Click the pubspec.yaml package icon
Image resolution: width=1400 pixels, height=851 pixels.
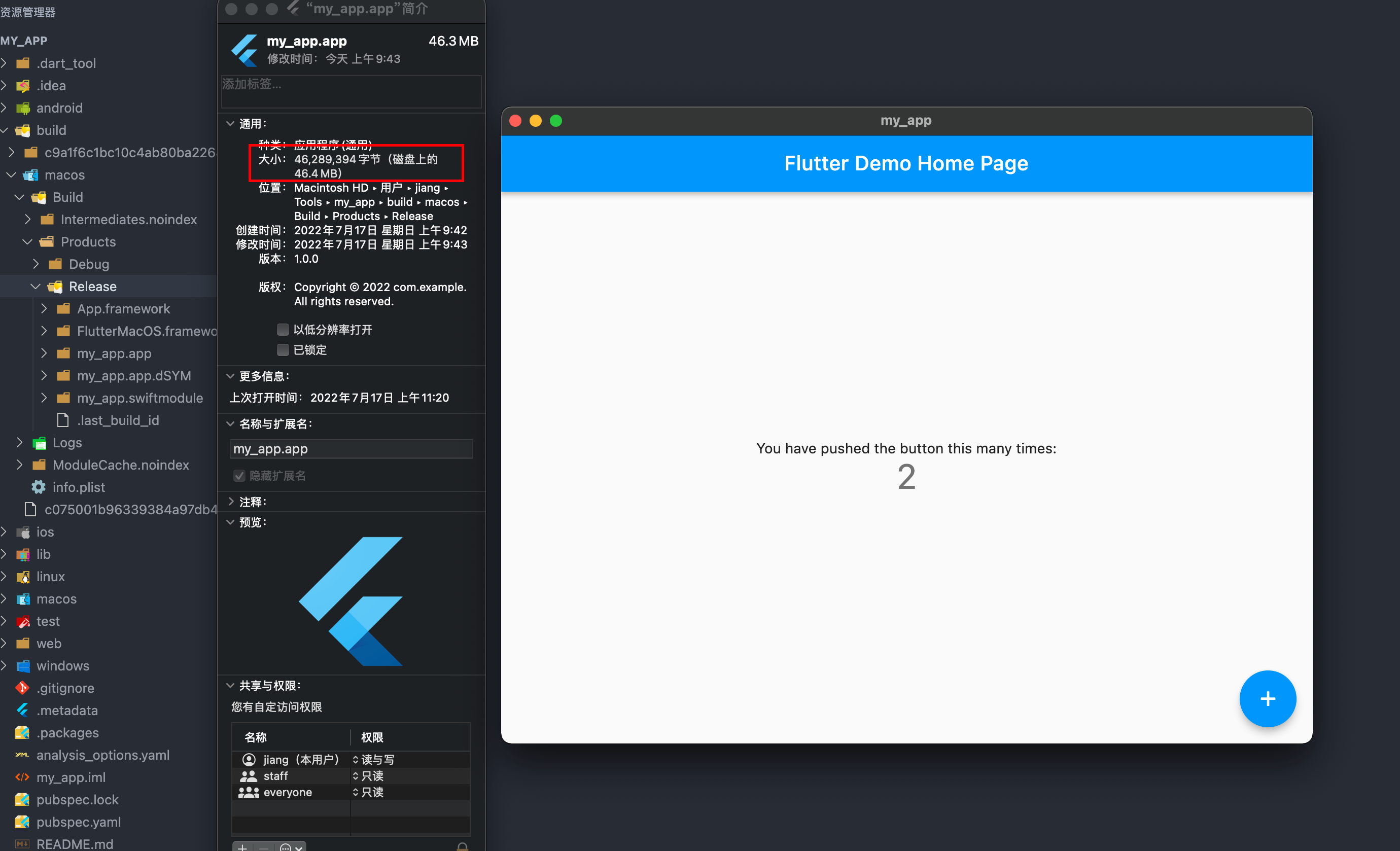tap(22, 822)
